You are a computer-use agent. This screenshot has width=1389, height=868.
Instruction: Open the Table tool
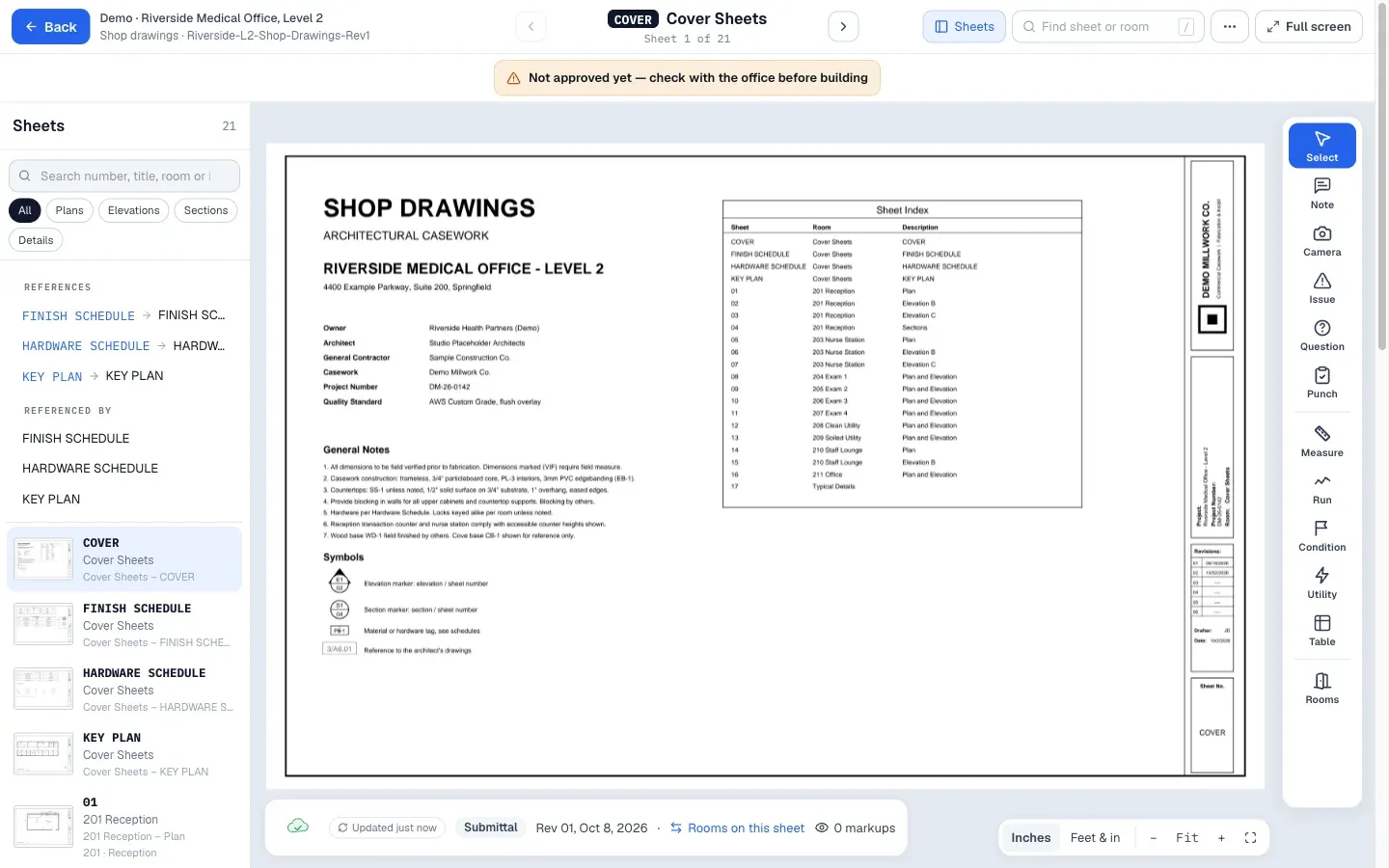[1321, 630]
